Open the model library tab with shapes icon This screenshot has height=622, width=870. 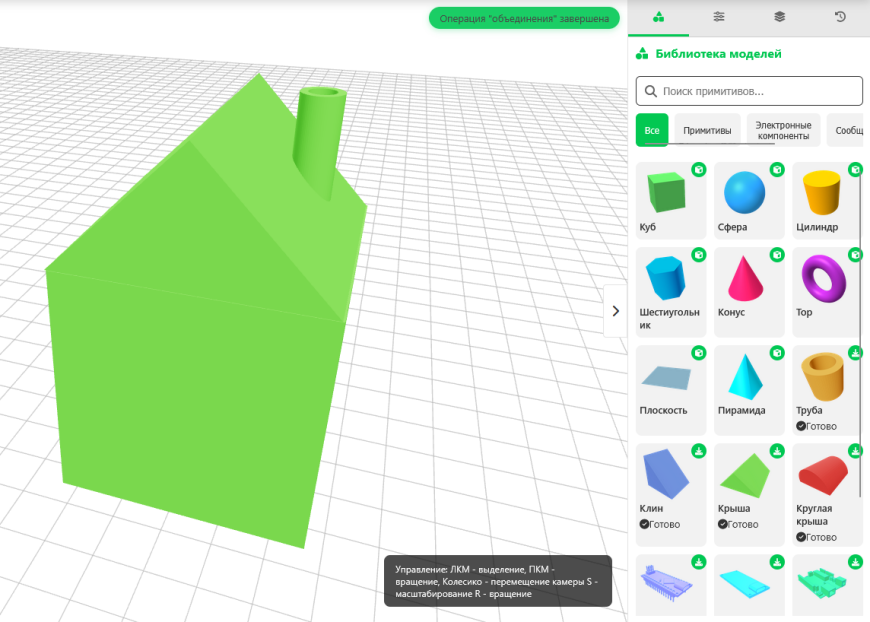(658, 17)
